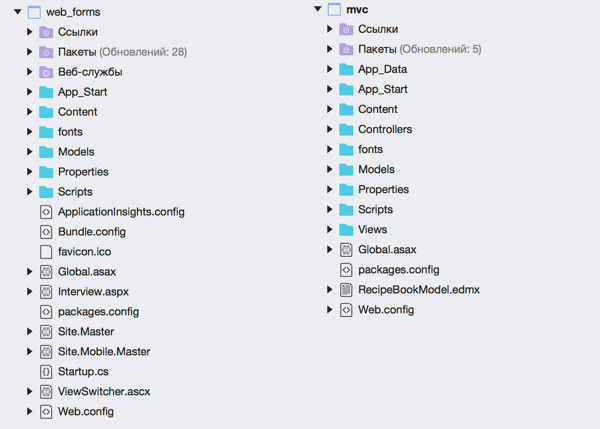600x429 pixels.
Task: Collapse the mvc project tree
Action: [x=318, y=9]
